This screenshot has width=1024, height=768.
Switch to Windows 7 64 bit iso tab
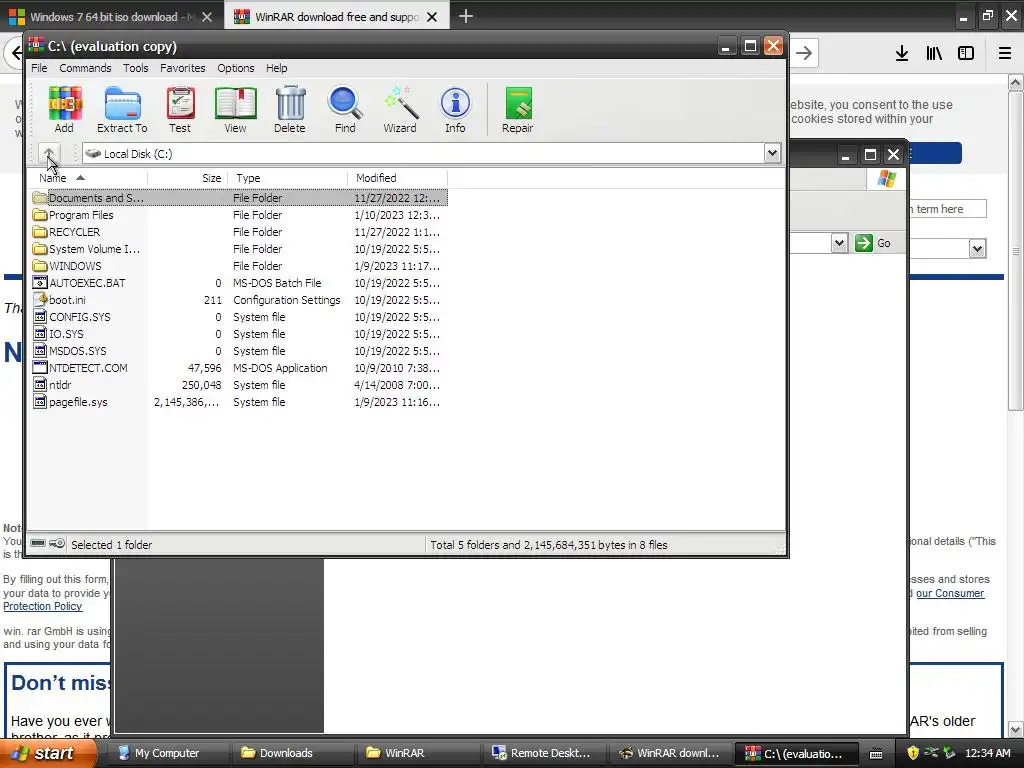(112, 17)
